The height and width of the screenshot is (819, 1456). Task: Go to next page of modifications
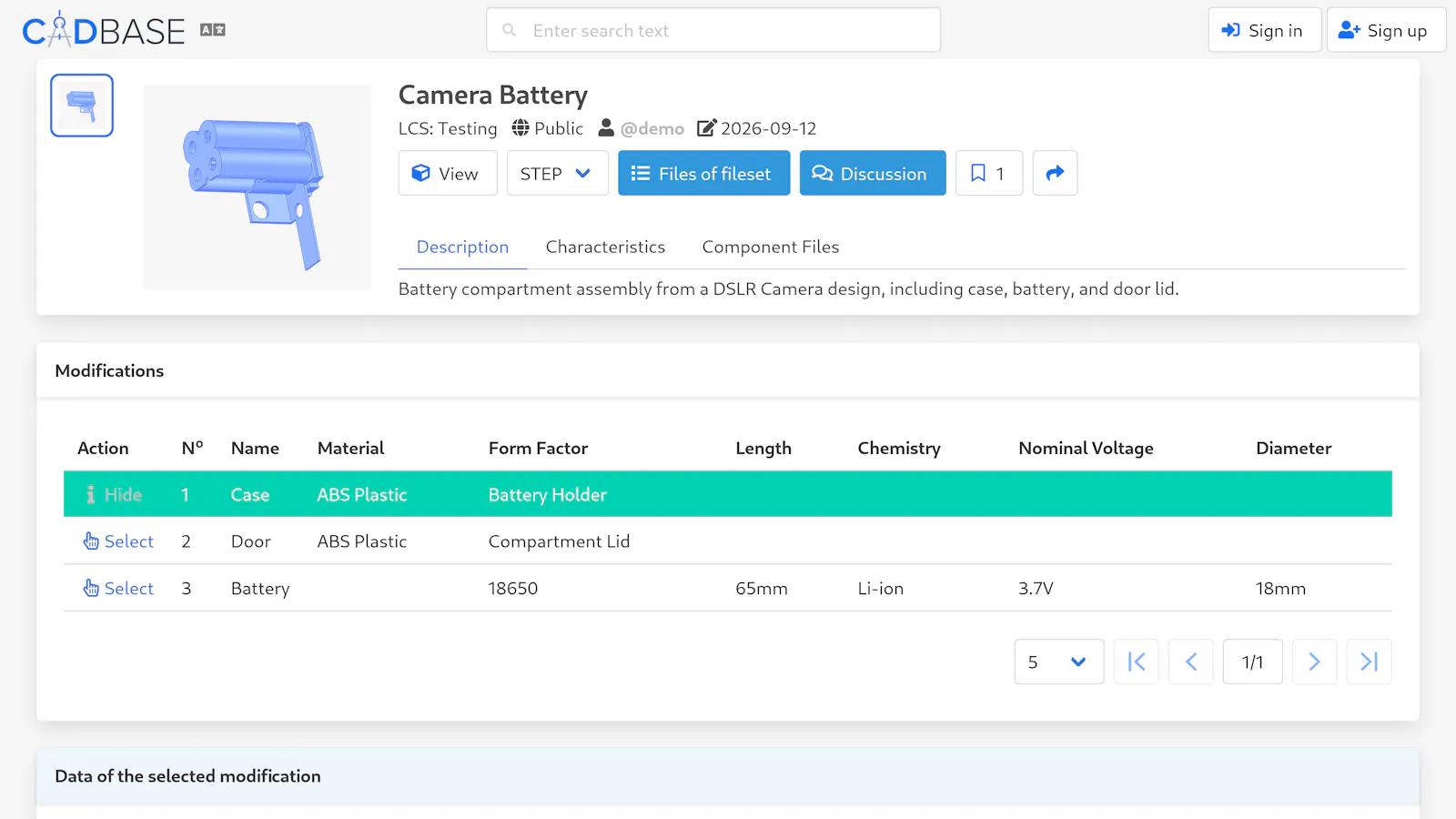(x=1314, y=662)
